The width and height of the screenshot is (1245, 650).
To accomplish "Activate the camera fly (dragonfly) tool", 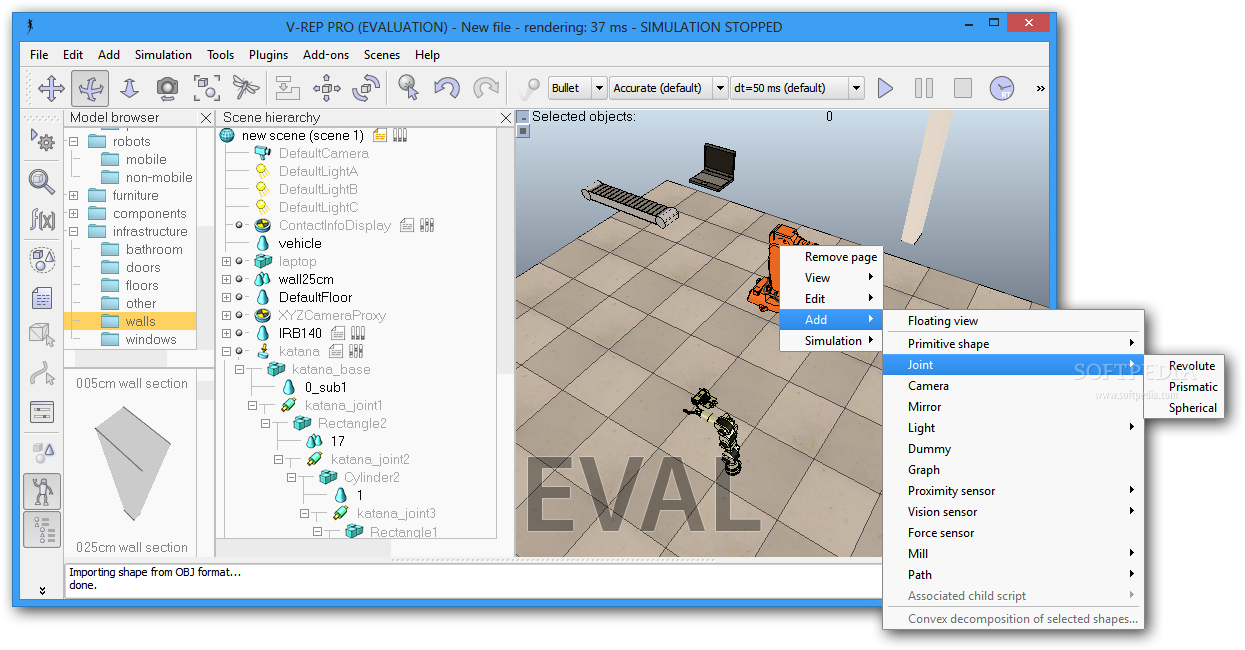I will coord(245,88).
